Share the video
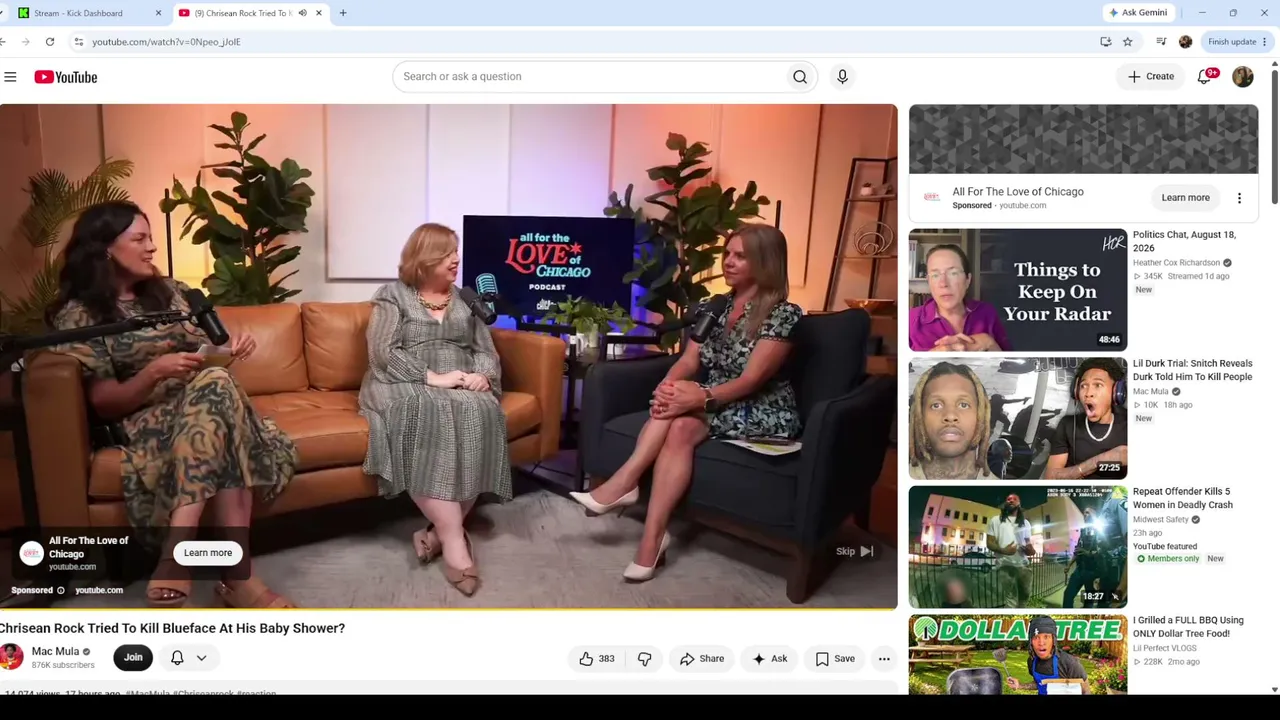Screen dimensions: 1280x720 (x=702, y=659)
